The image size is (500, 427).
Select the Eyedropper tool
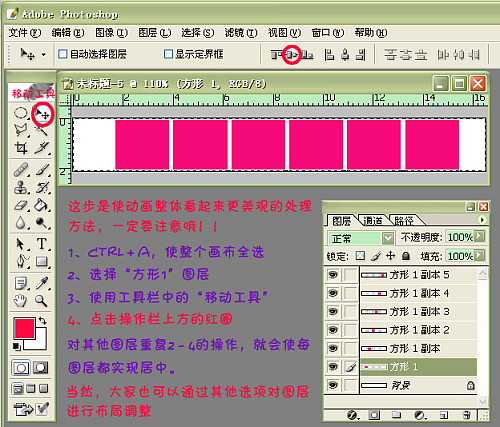point(42,283)
